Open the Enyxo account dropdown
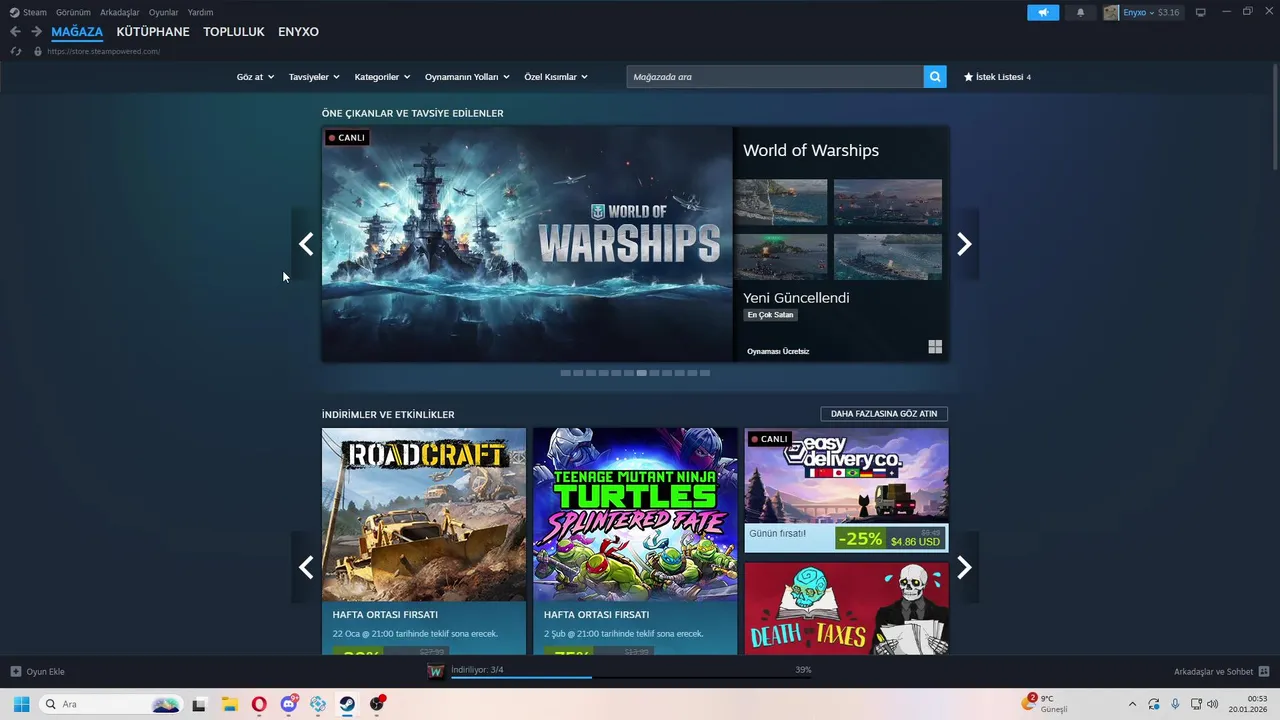The width and height of the screenshot is (1280, 720). pos(1138,12)
